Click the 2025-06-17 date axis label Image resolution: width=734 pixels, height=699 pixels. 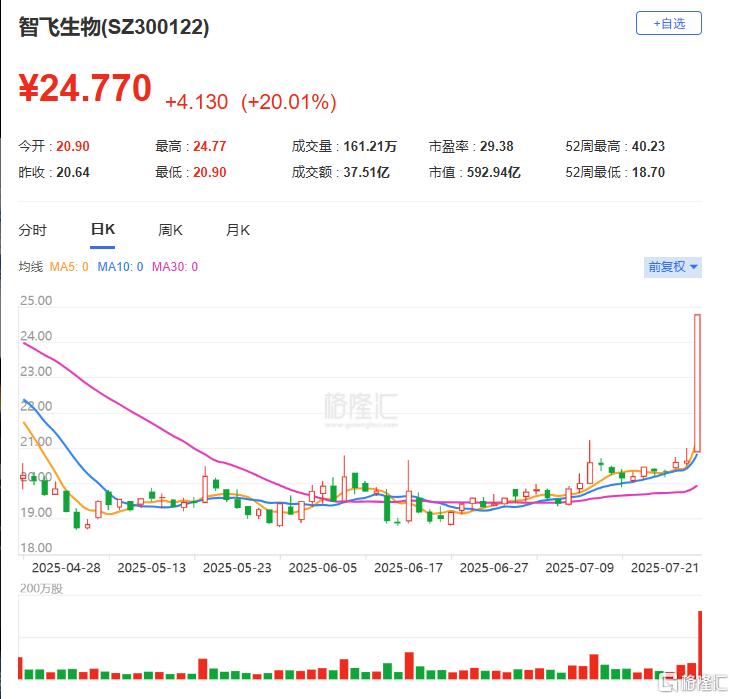(x=408, y=568)
